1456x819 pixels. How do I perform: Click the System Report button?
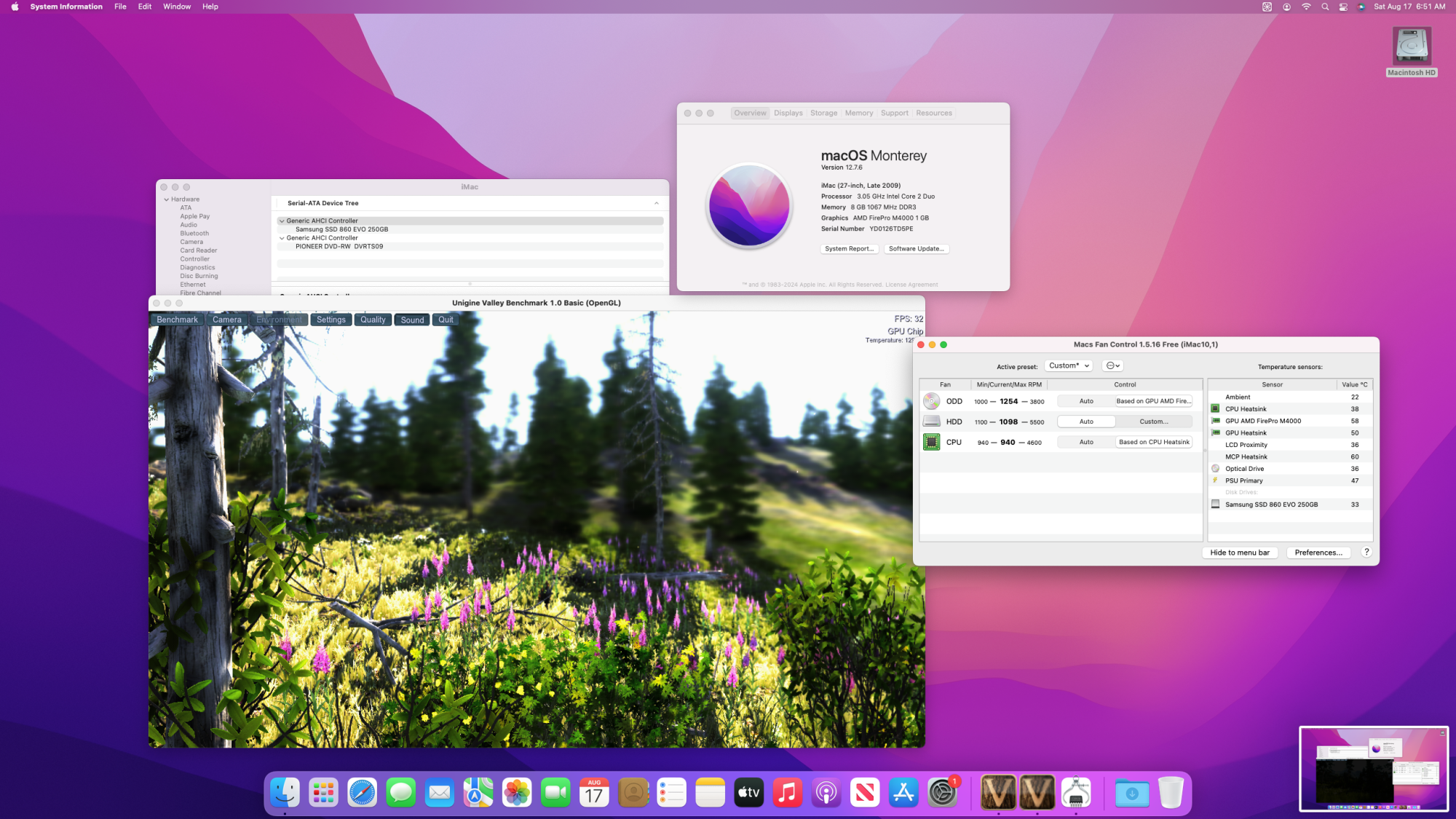849,249
